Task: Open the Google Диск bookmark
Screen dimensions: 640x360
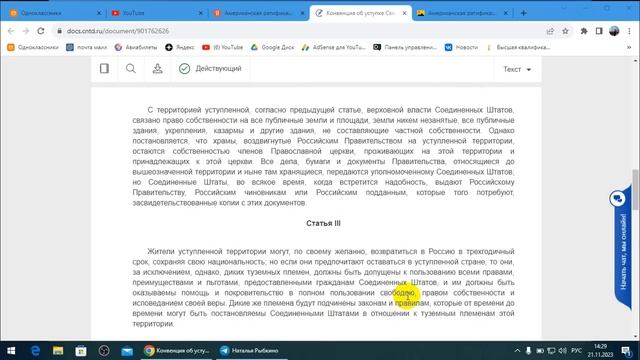Action: 272,47
